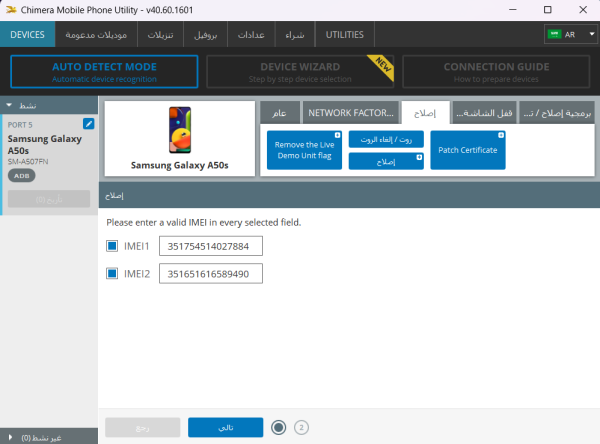Click the Samsung Galaxy A50s phone image
The image size is (600, 444).
click(x=180, y=130)
